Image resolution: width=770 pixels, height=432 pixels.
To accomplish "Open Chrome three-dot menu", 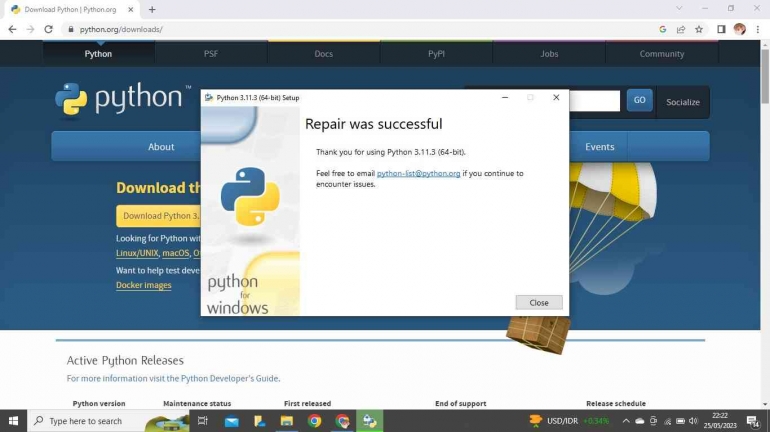I will click(x=758, y=29).
